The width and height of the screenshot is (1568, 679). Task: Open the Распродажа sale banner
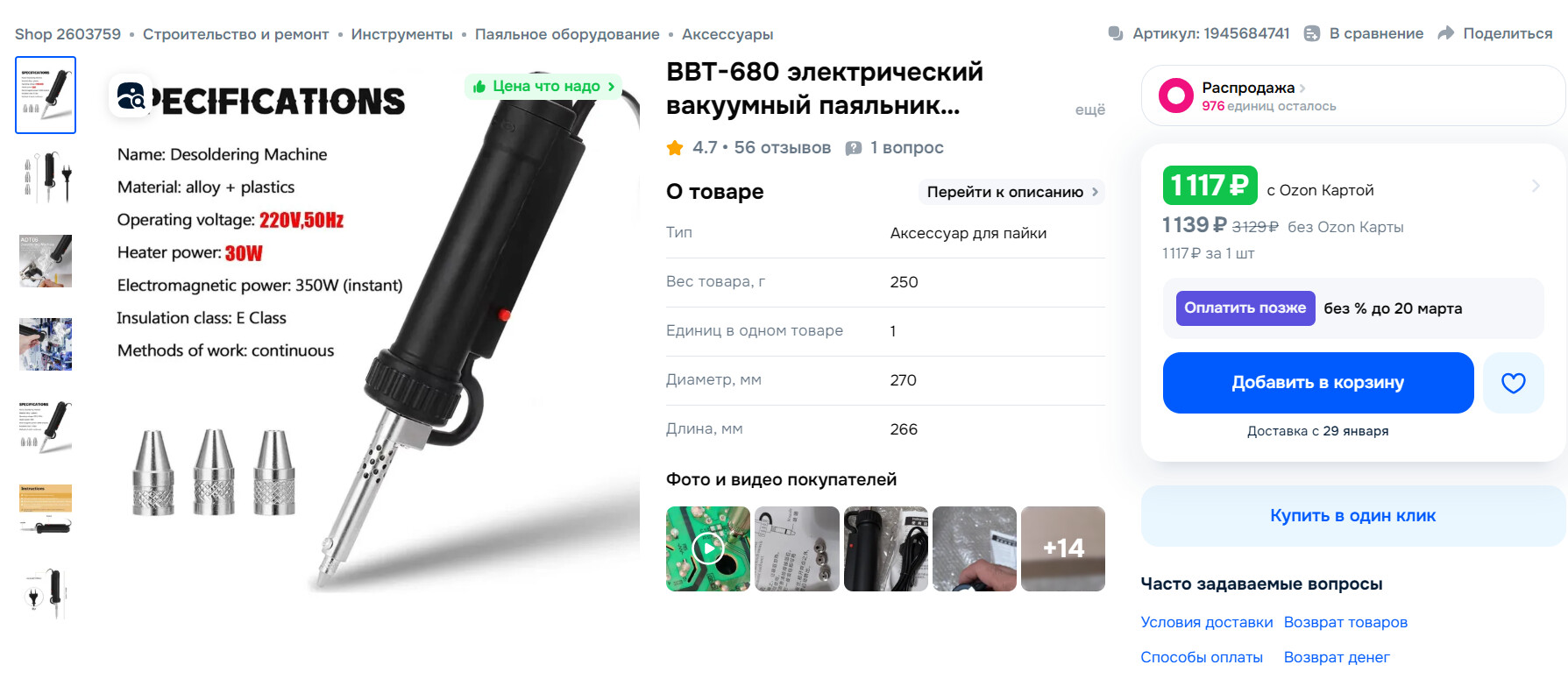(x=1353, y=95)
